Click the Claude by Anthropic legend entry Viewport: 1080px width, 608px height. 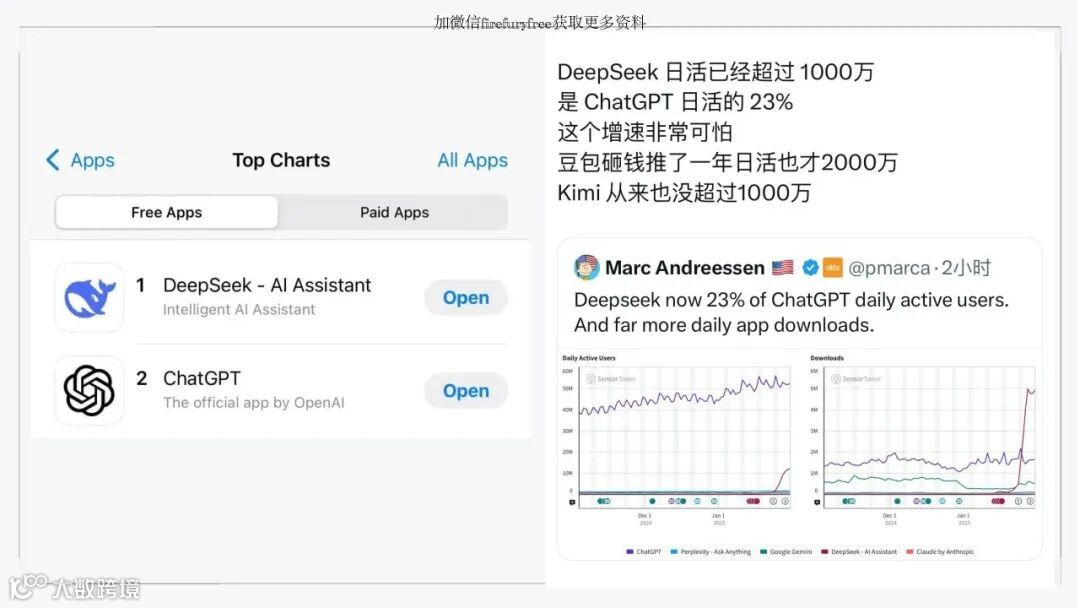point(940,552)
